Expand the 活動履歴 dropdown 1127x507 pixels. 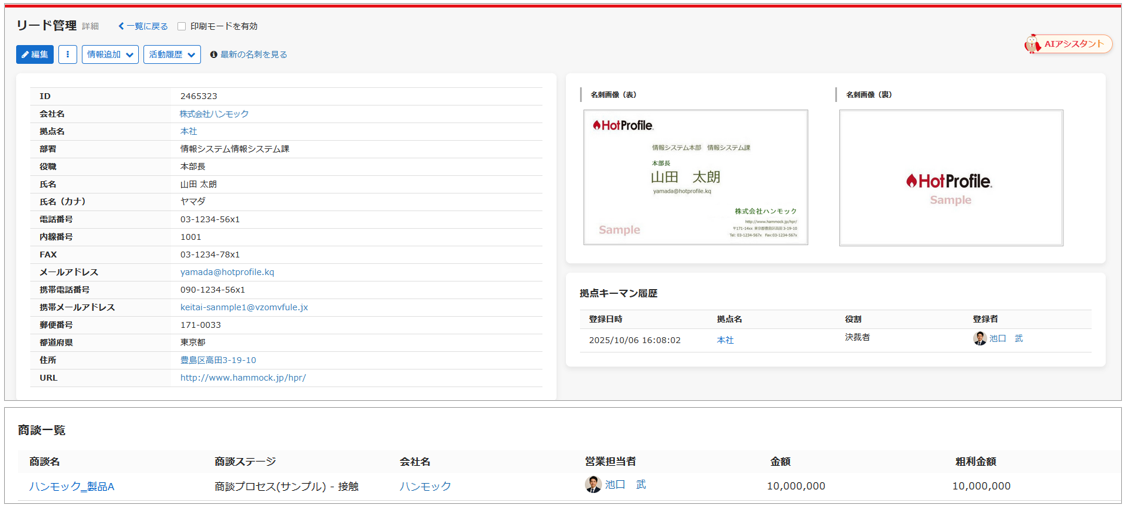[172, 55]
